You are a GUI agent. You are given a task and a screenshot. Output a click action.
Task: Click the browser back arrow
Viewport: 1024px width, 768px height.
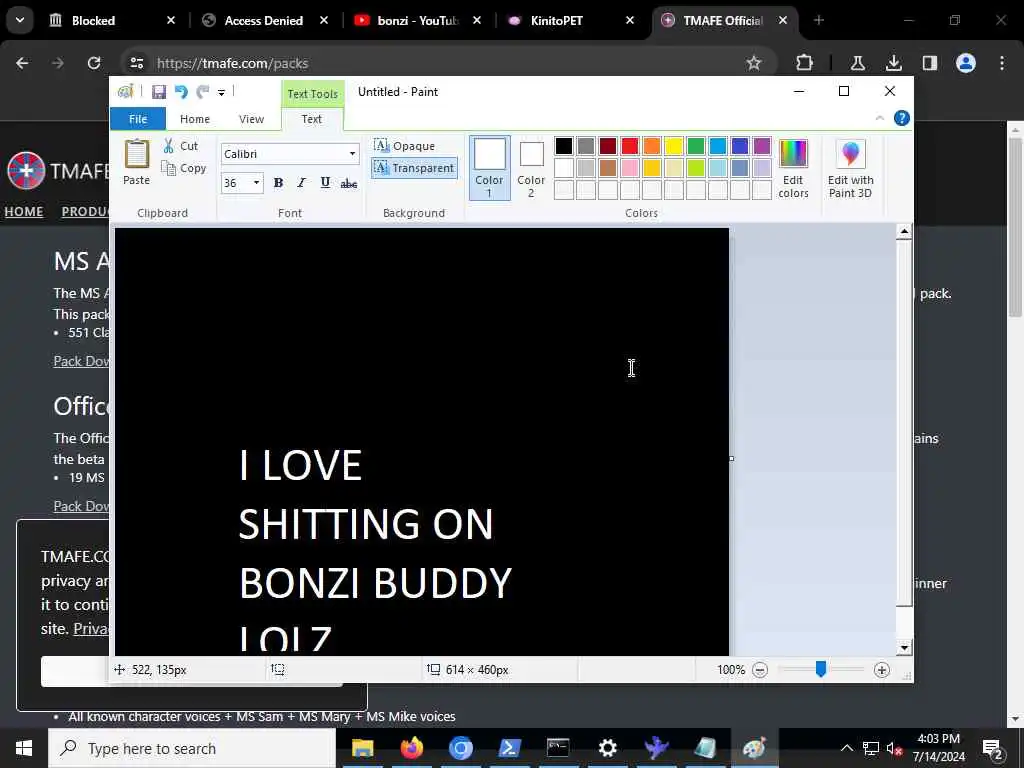pos(22,63)
